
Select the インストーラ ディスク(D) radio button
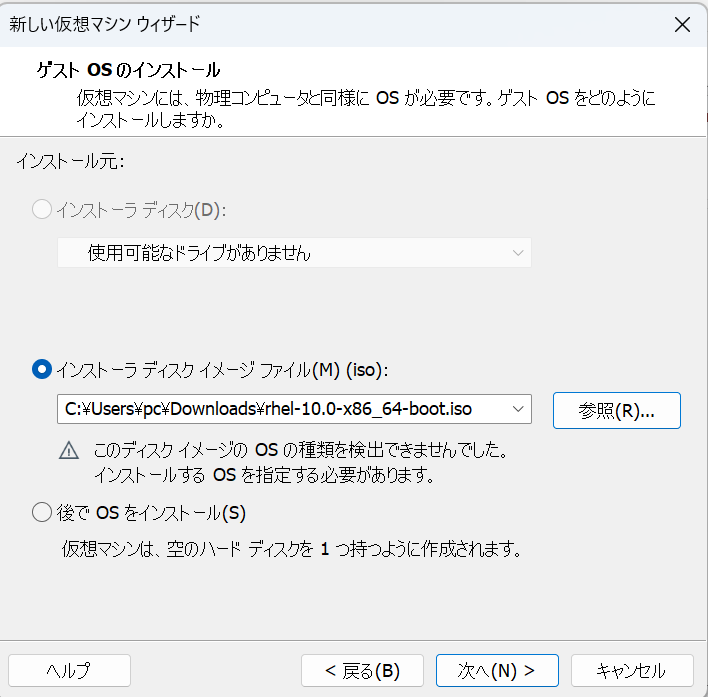pyautogui.click(x=42, y=209)
